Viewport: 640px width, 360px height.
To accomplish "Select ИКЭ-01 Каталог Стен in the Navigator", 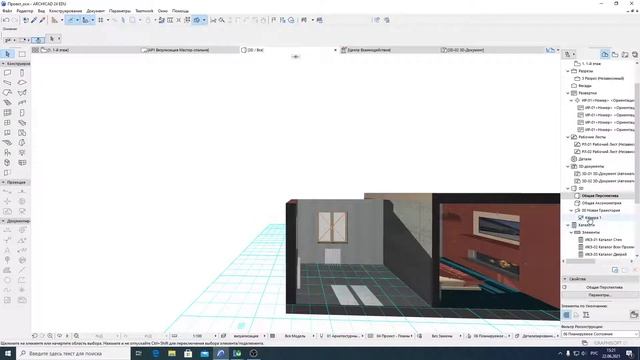I will point(603,240).
